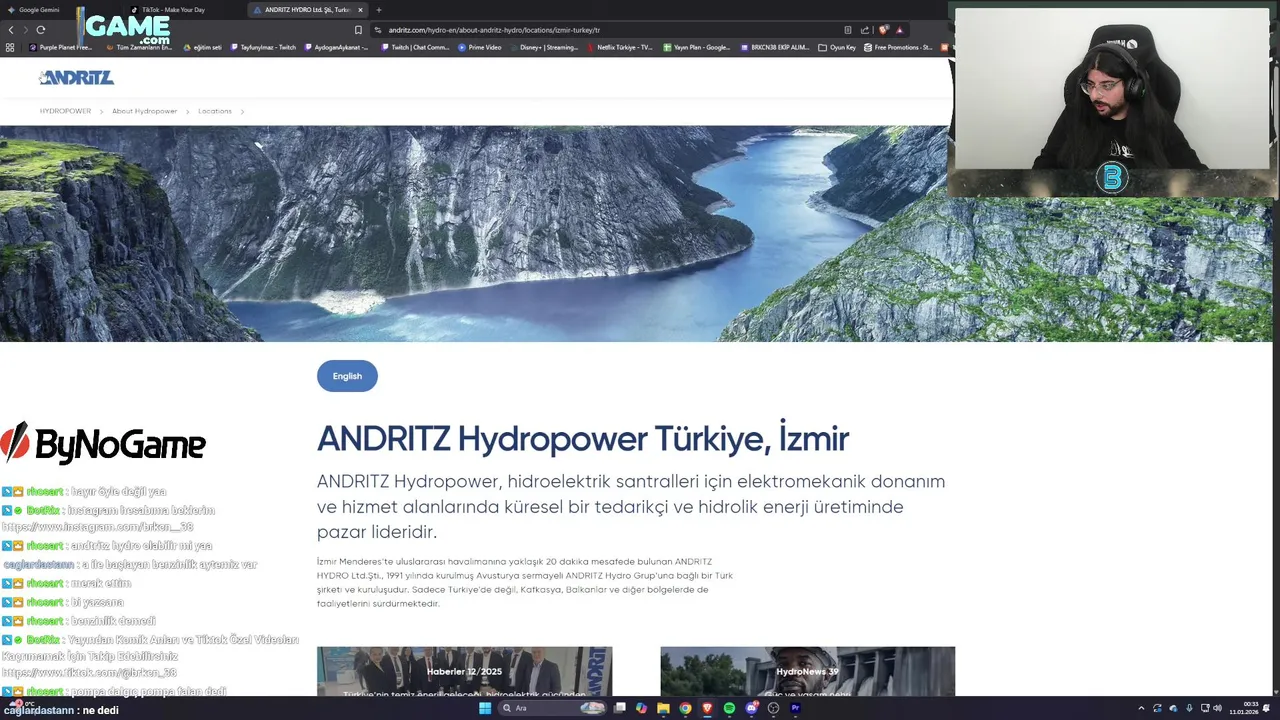The image size is (1280, 720).
Task: Bookmark this page with the address bar bookmark icon
Action: (x=358, y=30)
